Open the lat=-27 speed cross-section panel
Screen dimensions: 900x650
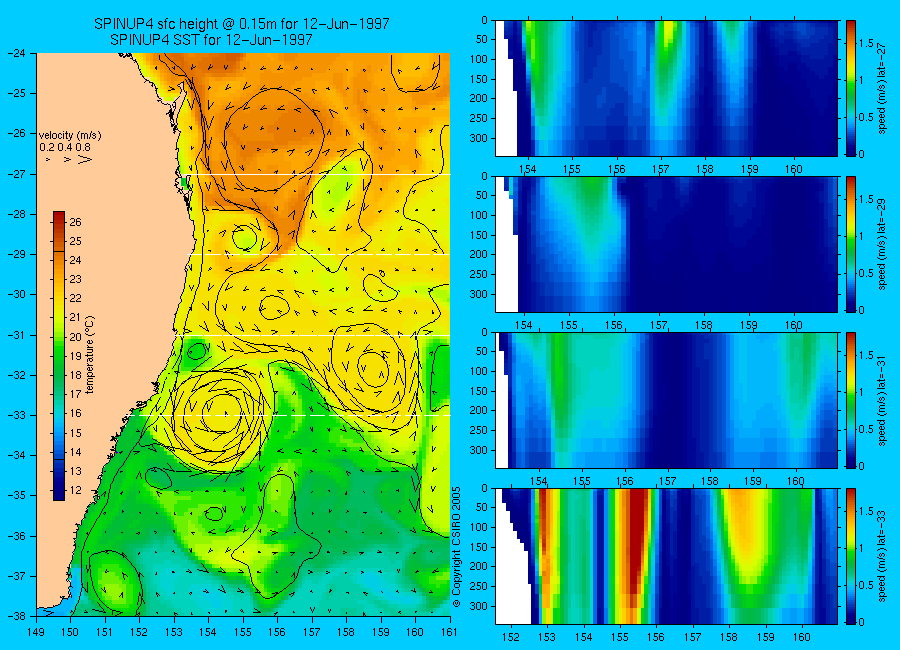tap(666, 88)
